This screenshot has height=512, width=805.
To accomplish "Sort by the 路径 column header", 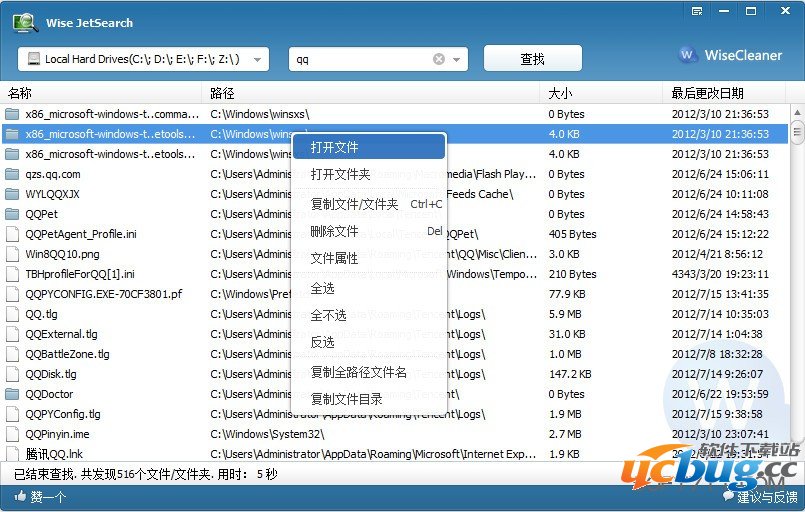I will tap(371, 93).
